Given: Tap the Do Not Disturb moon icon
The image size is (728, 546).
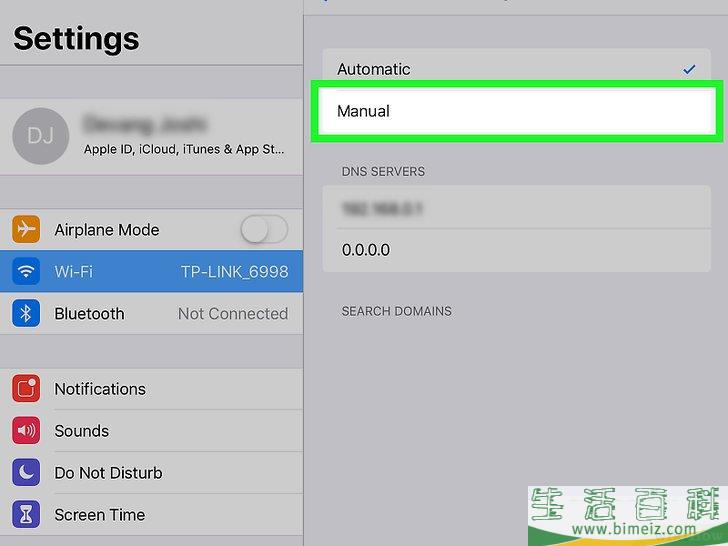Looking at the screenshot, I should click(26, 473).
